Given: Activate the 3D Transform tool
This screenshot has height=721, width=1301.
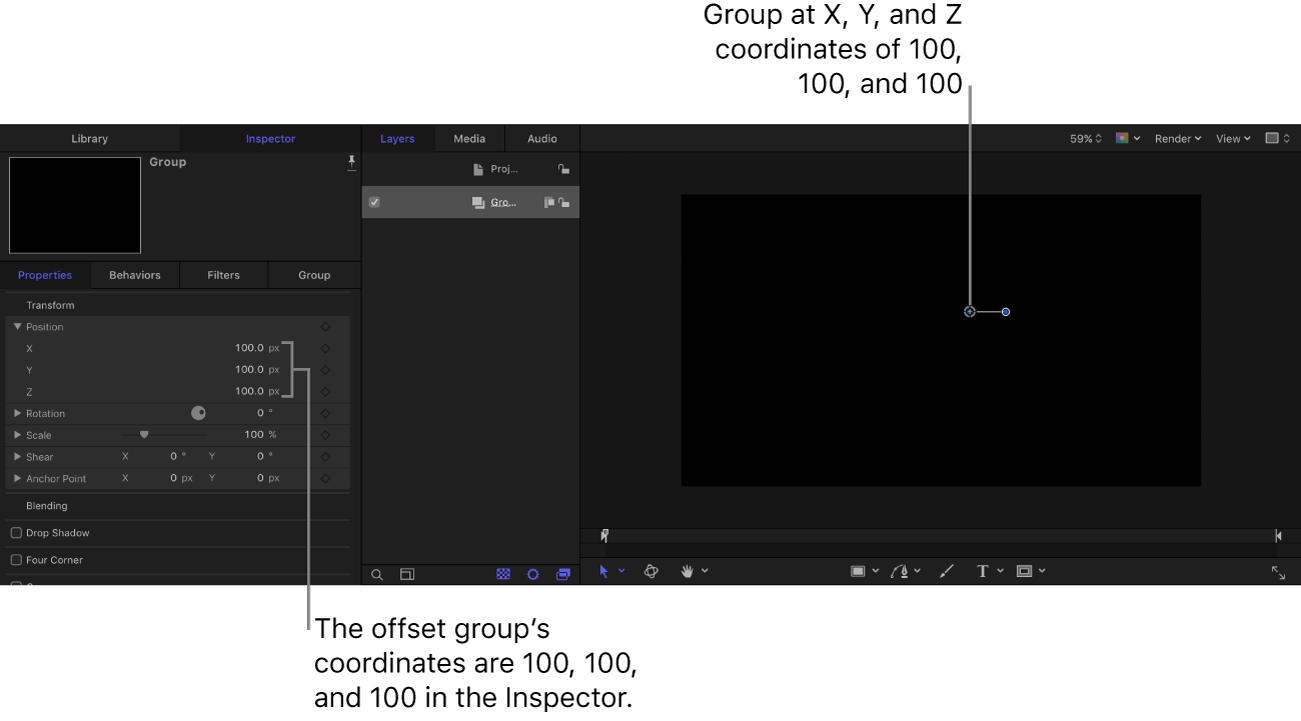Looking at the screenshot, I should 651,570.
